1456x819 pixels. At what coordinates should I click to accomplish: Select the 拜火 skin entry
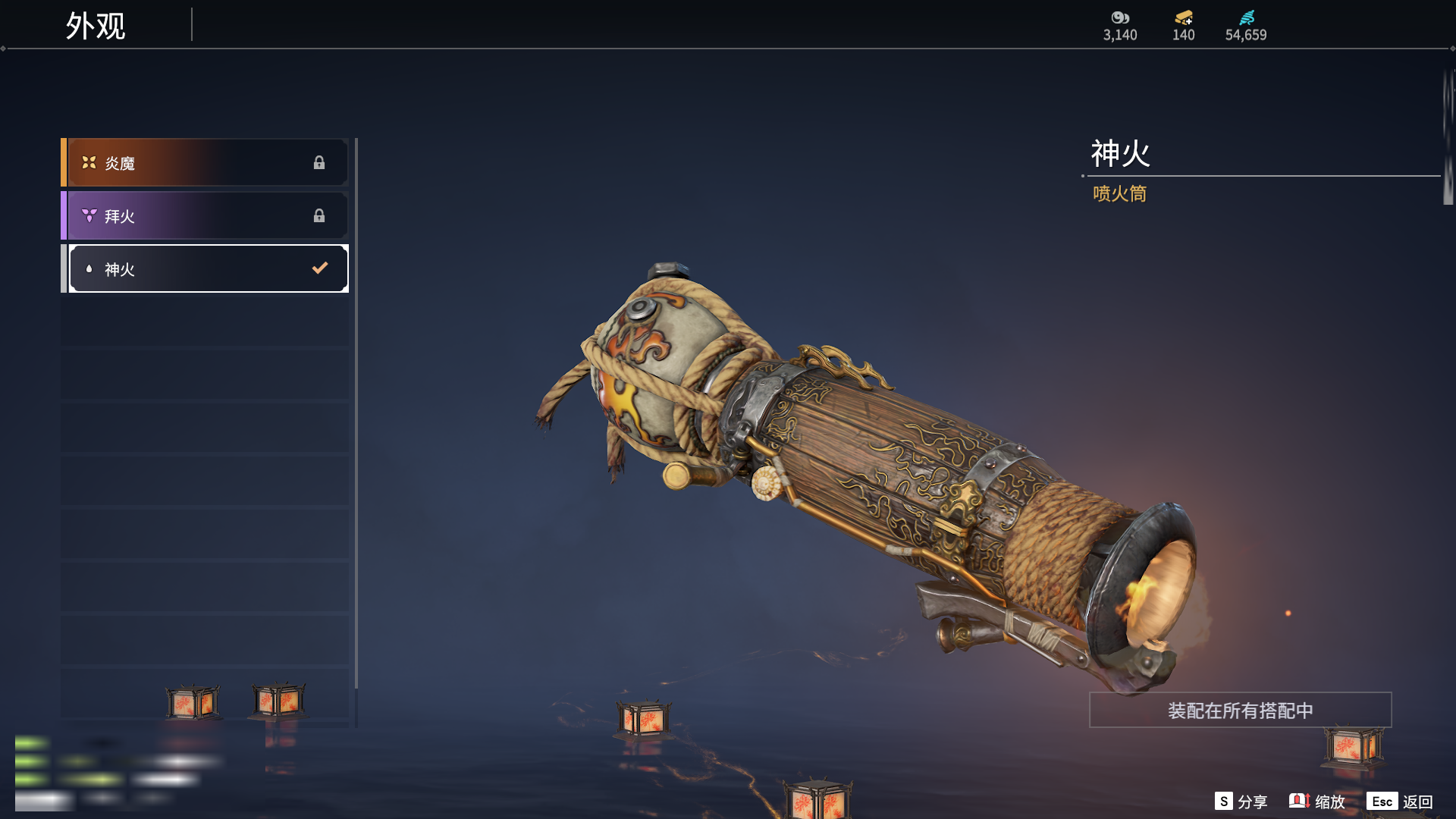pyautogui.click(x=205, y=215)
